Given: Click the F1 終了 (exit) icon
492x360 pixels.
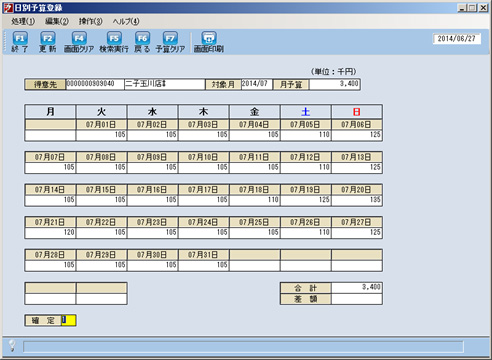Looking at the screenshot, I should point(20,42).
